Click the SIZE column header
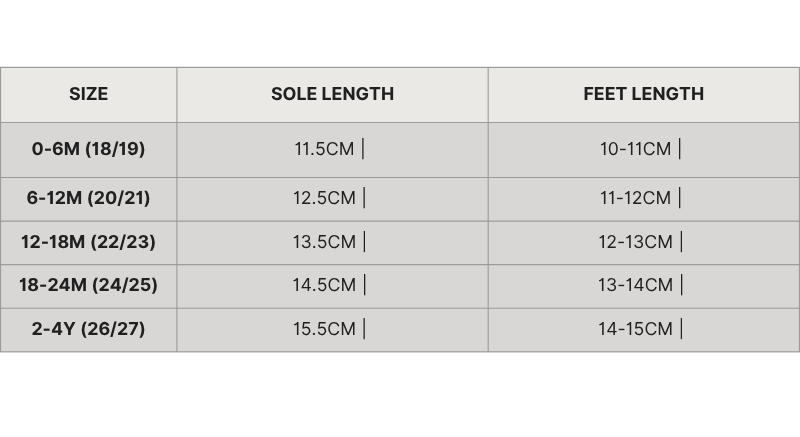Viewport: 800px width, 437px height. click(x=88, y=94)
